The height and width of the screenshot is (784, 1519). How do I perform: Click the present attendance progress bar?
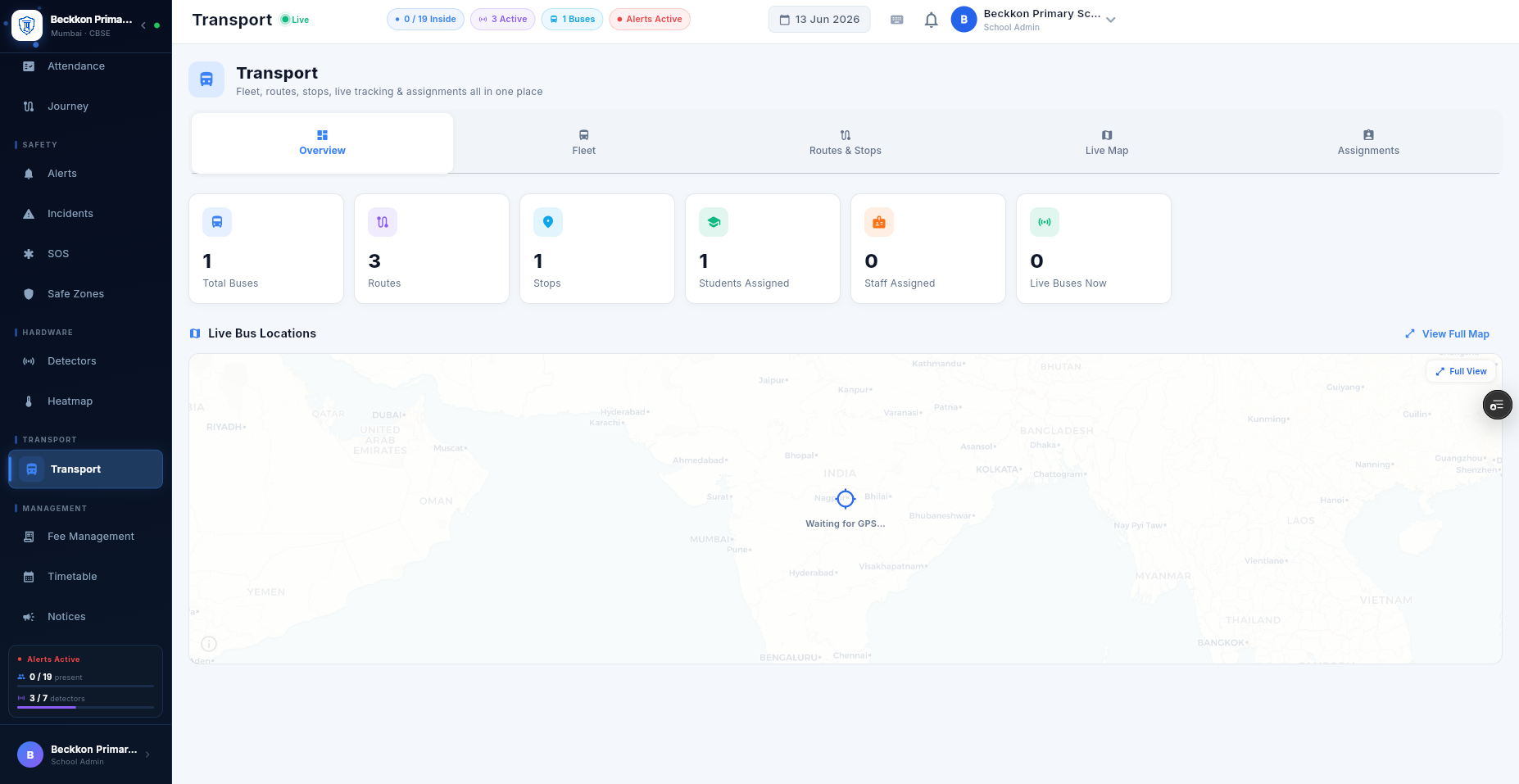point(85,686)
